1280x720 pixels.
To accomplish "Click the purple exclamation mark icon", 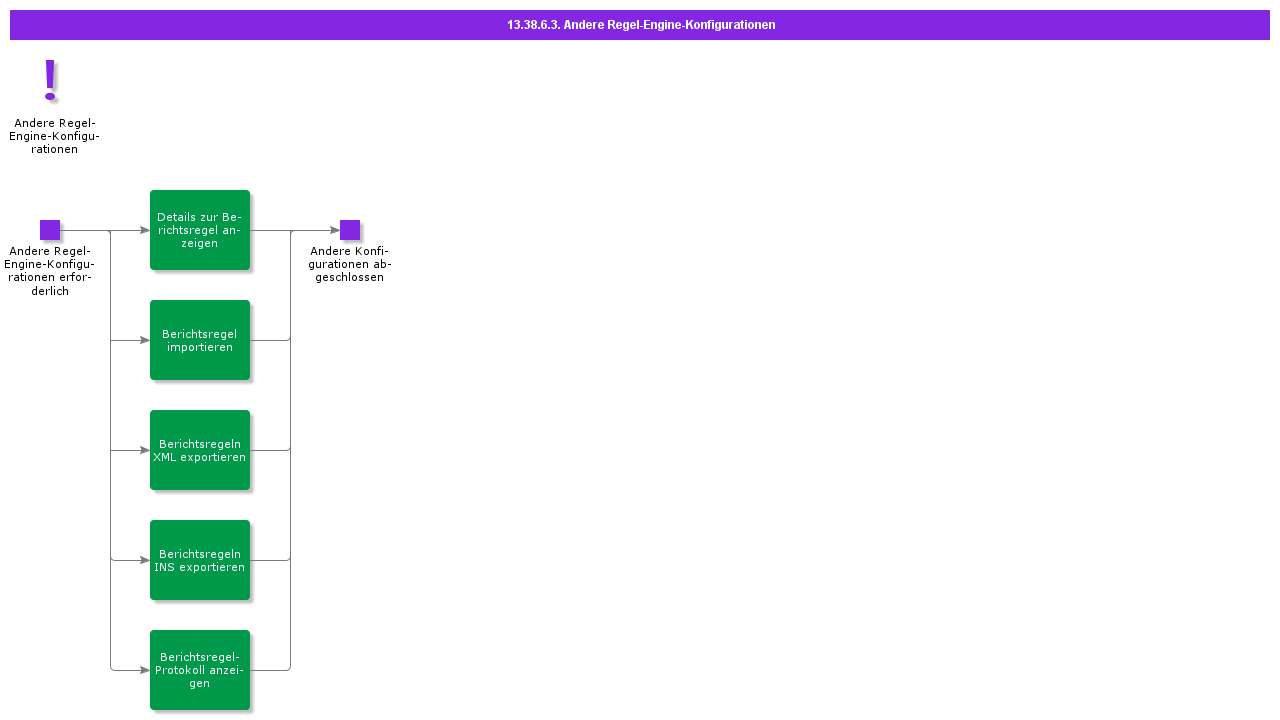I will pos(50,80).
